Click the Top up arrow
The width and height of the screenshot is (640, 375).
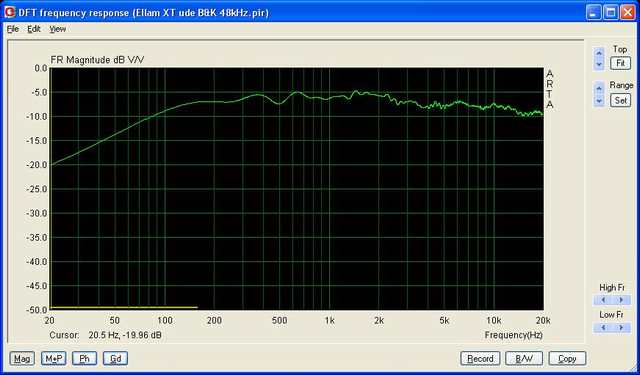[599, 53]
